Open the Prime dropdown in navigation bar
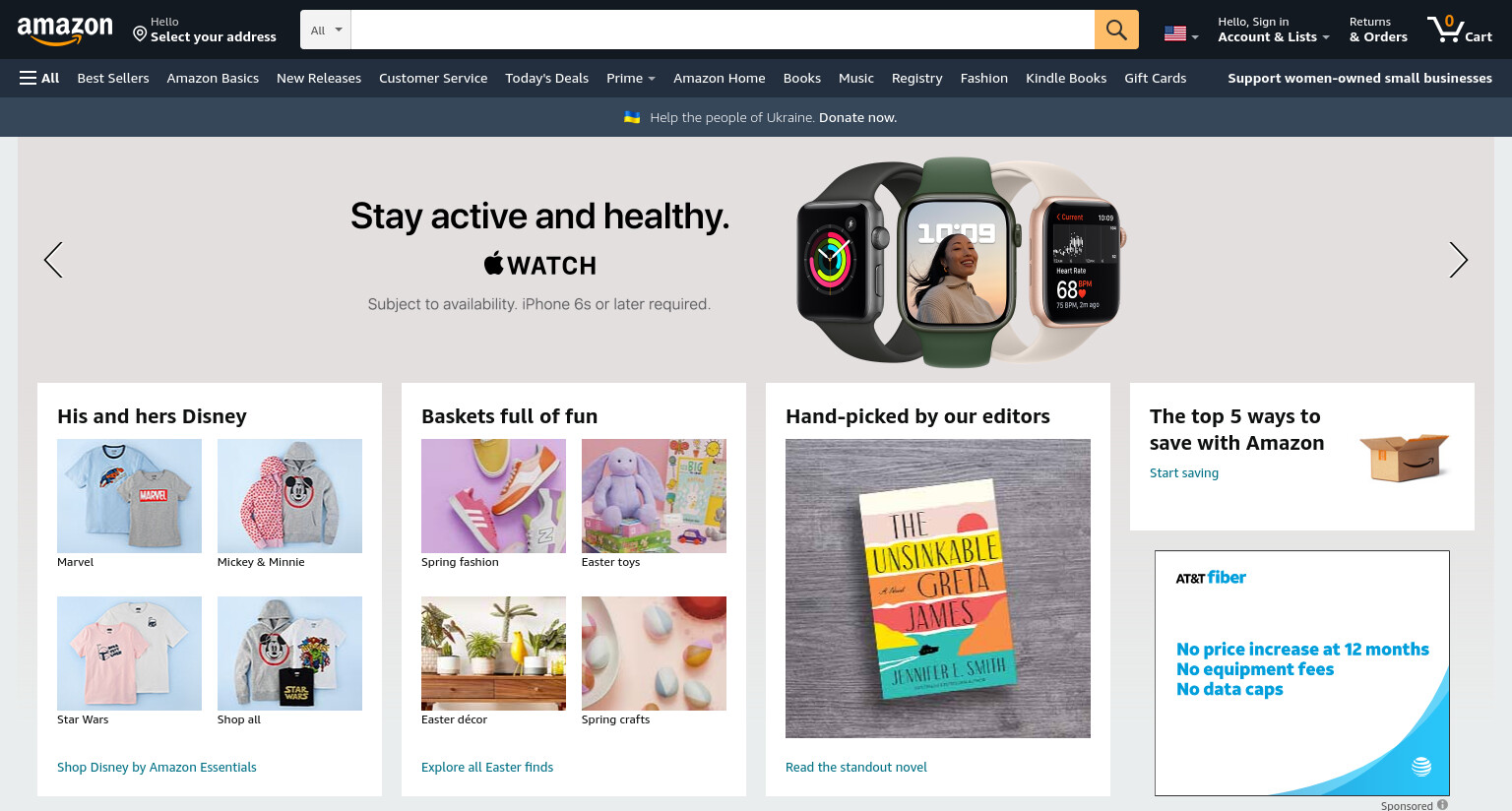 click(x=631, y=78)
